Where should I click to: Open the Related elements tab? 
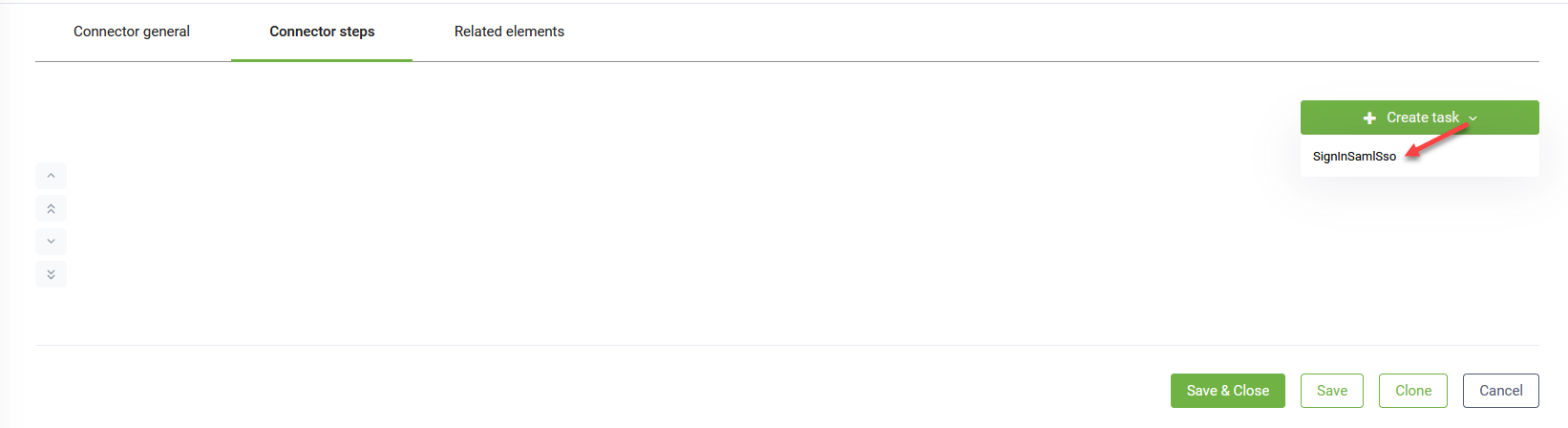(509, 32)
